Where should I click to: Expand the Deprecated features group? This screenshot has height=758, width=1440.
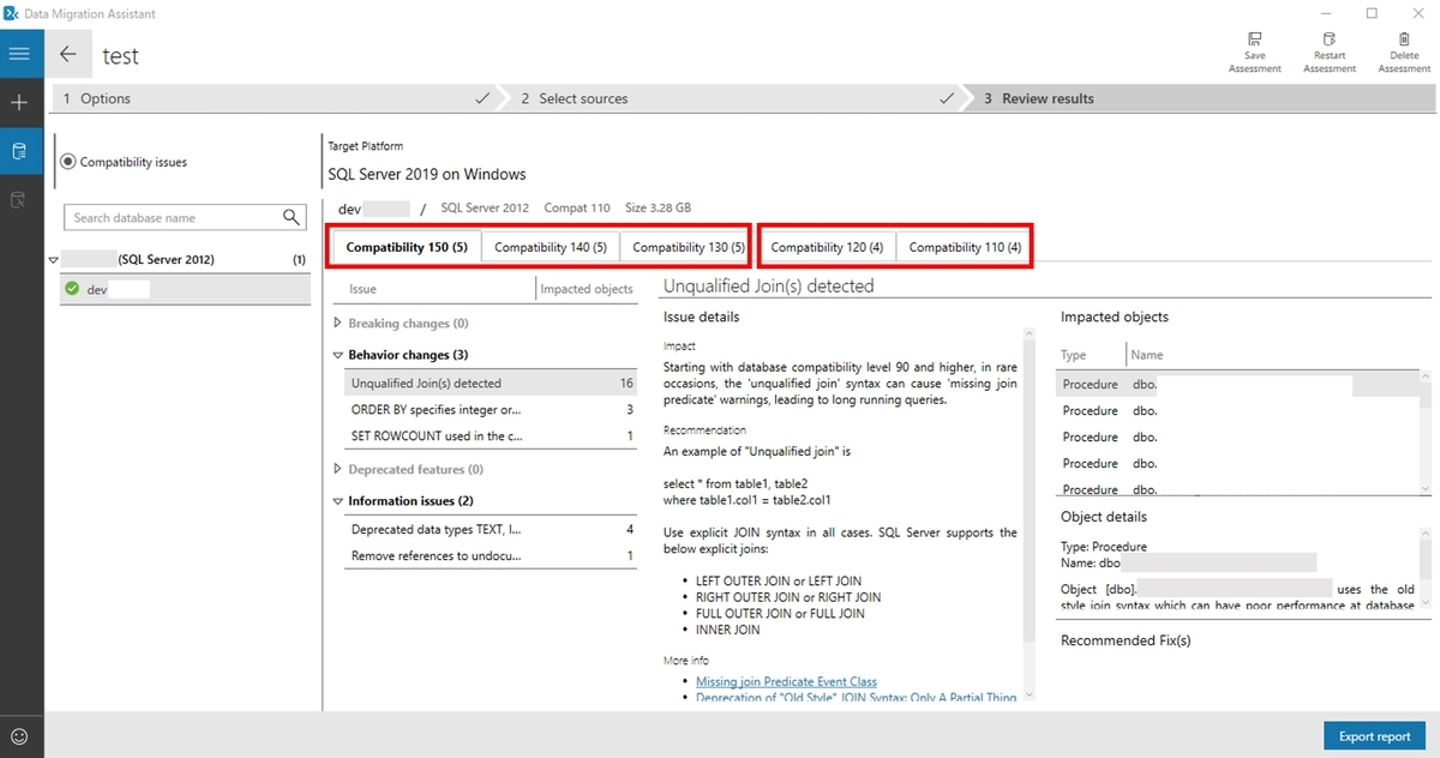coord(338,469)
